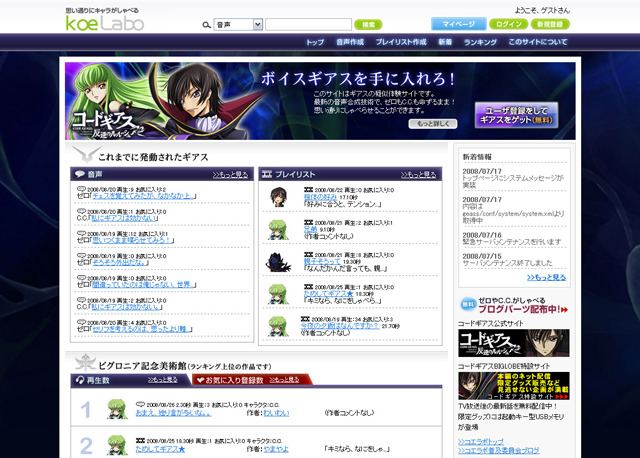Viewport: 640px width, 458px height.
Task: Click the speech bubble icon on the 思いつくまま喋らせてみろ row
Action: point(82,233)
